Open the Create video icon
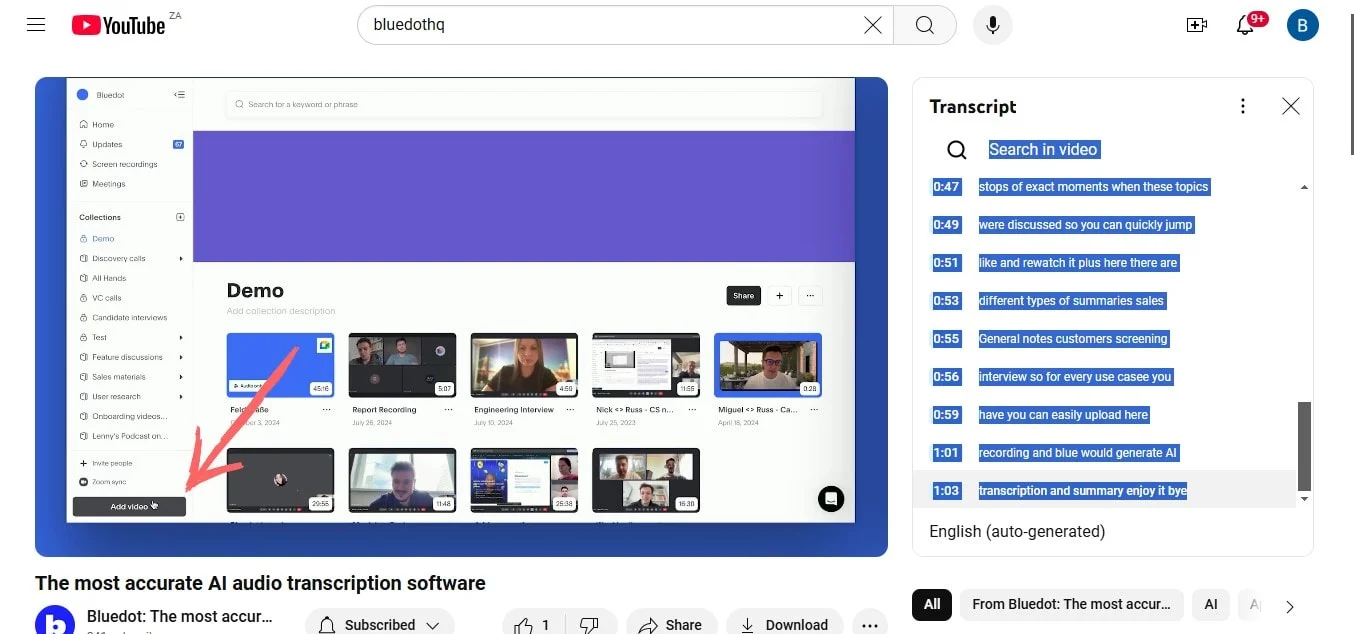 [1197, 25]
